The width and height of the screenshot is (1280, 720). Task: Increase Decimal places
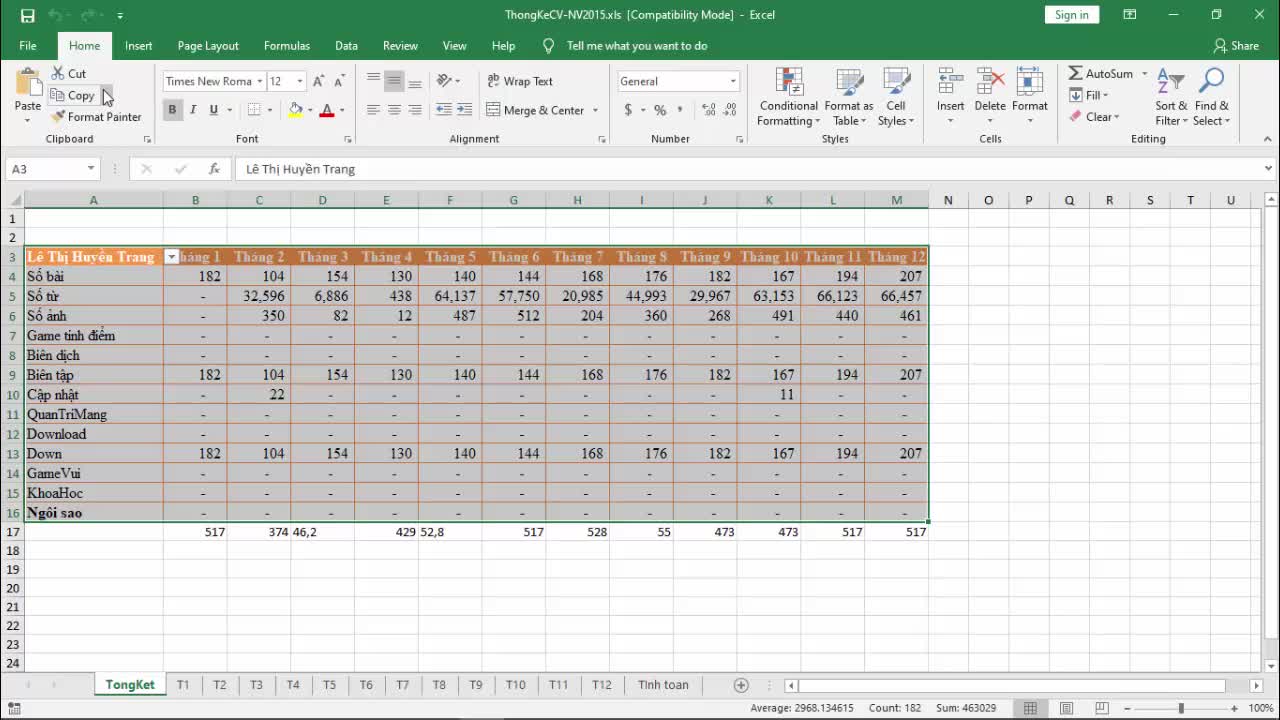coord(709,110)
